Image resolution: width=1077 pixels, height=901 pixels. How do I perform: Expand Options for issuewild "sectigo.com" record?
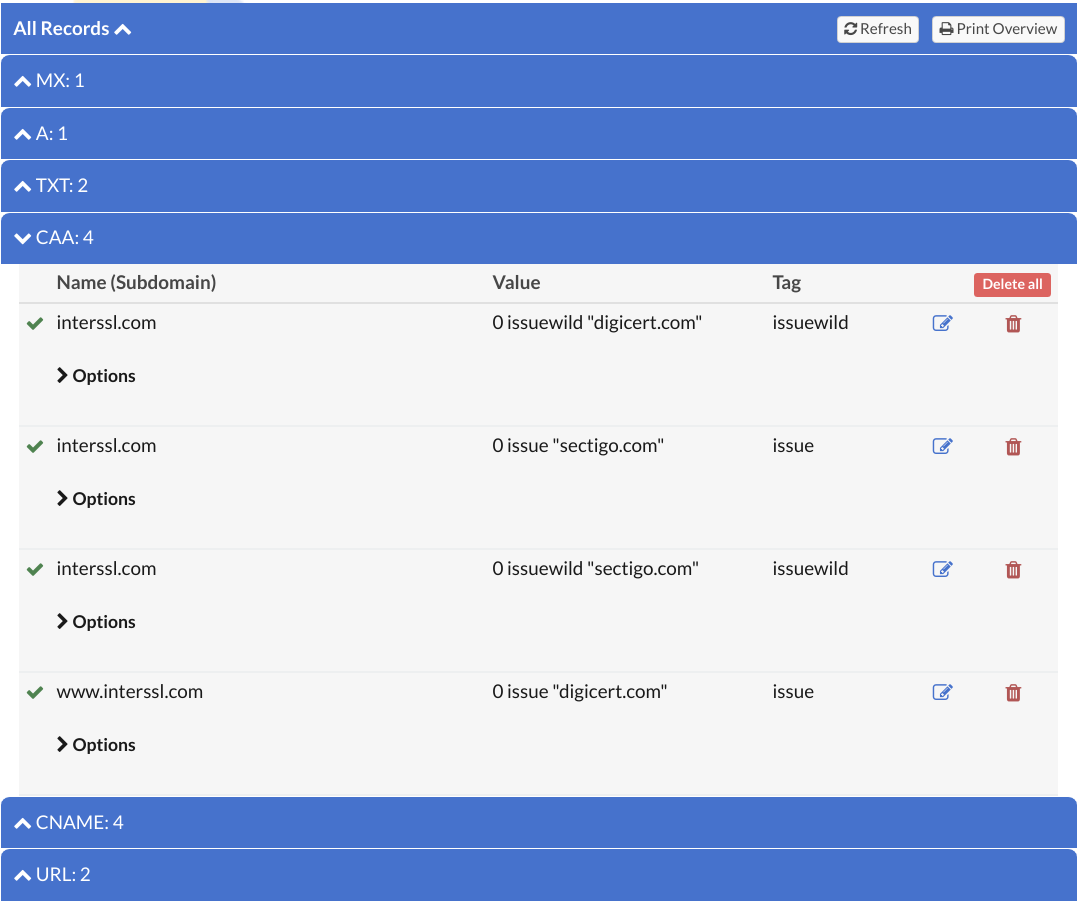click(x=96, y=621)
